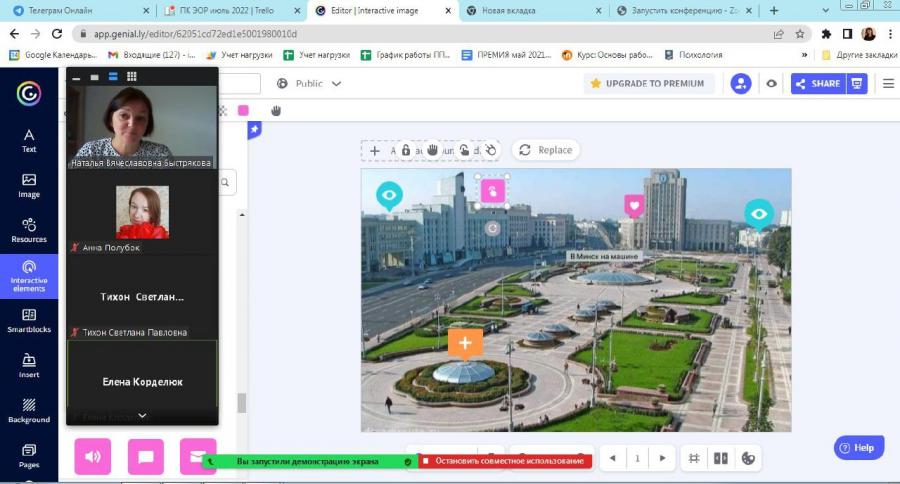Go to the next page arrow

[x=662, y=458]
